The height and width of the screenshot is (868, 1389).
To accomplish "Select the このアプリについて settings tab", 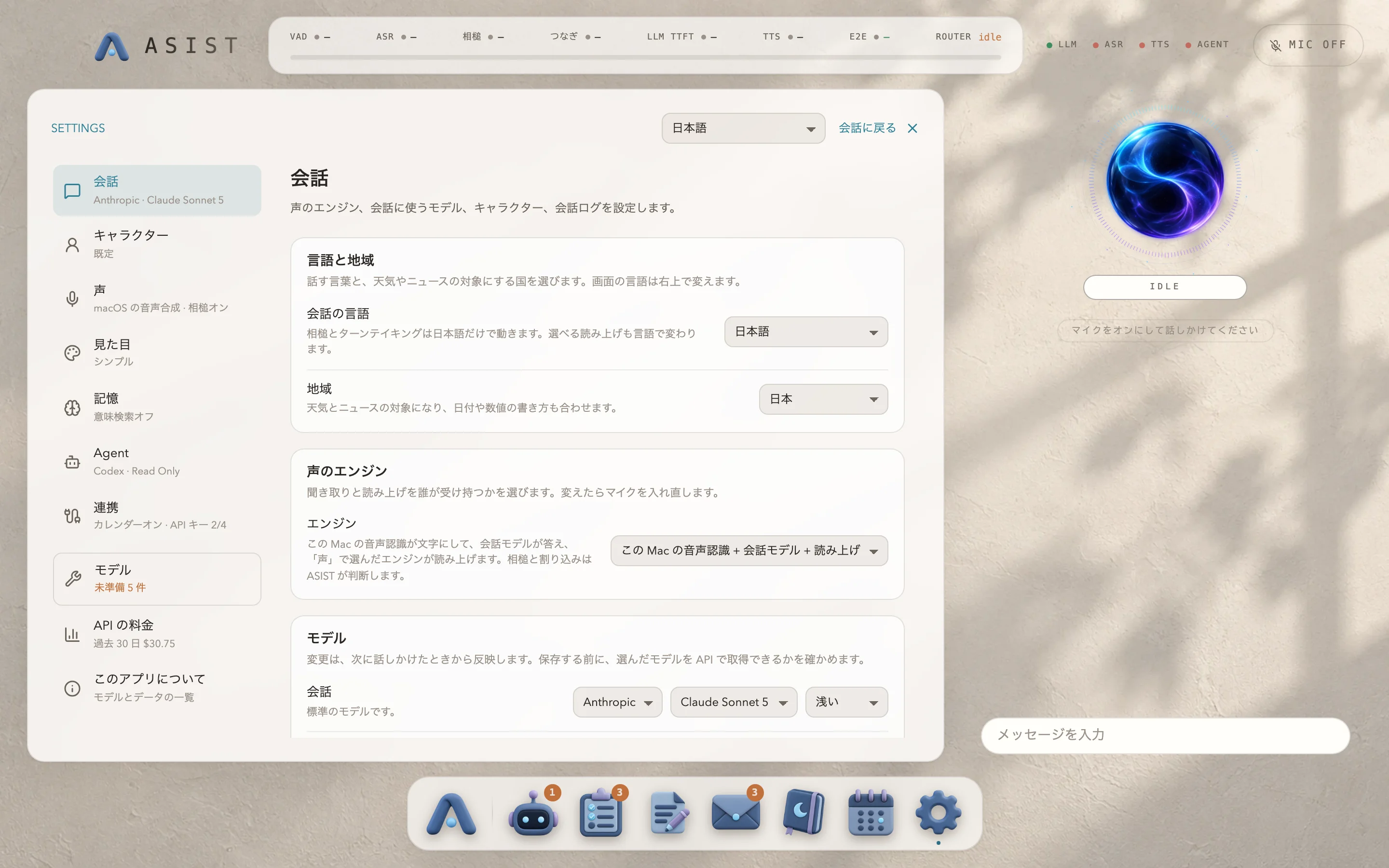I will 157,688.
